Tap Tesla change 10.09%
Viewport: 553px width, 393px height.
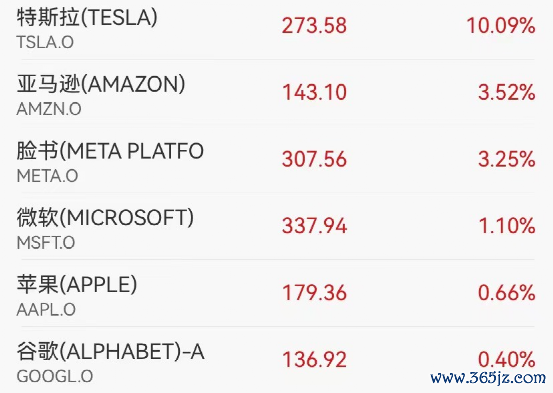tap(501, 26)
